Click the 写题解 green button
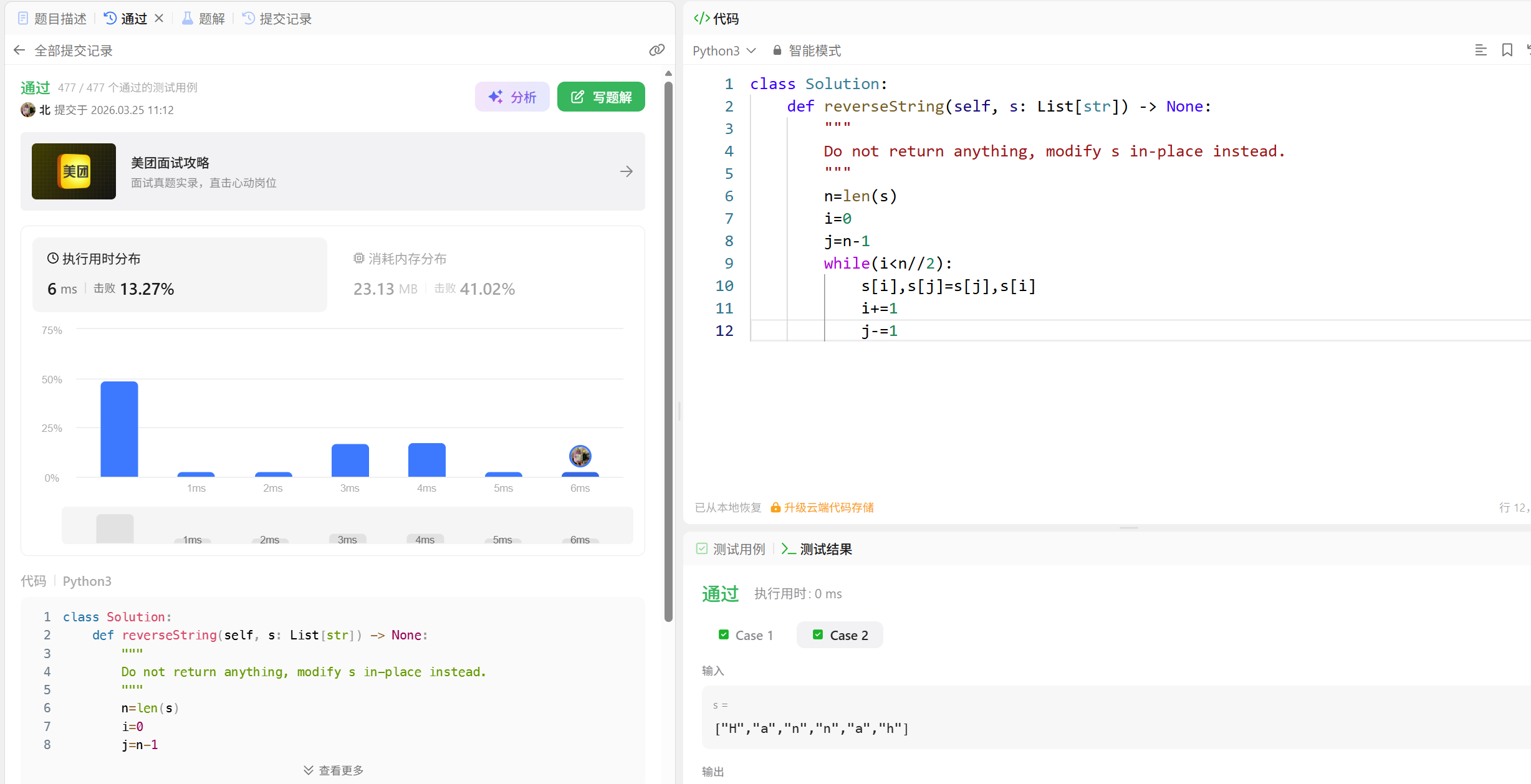 click(601, 97)
